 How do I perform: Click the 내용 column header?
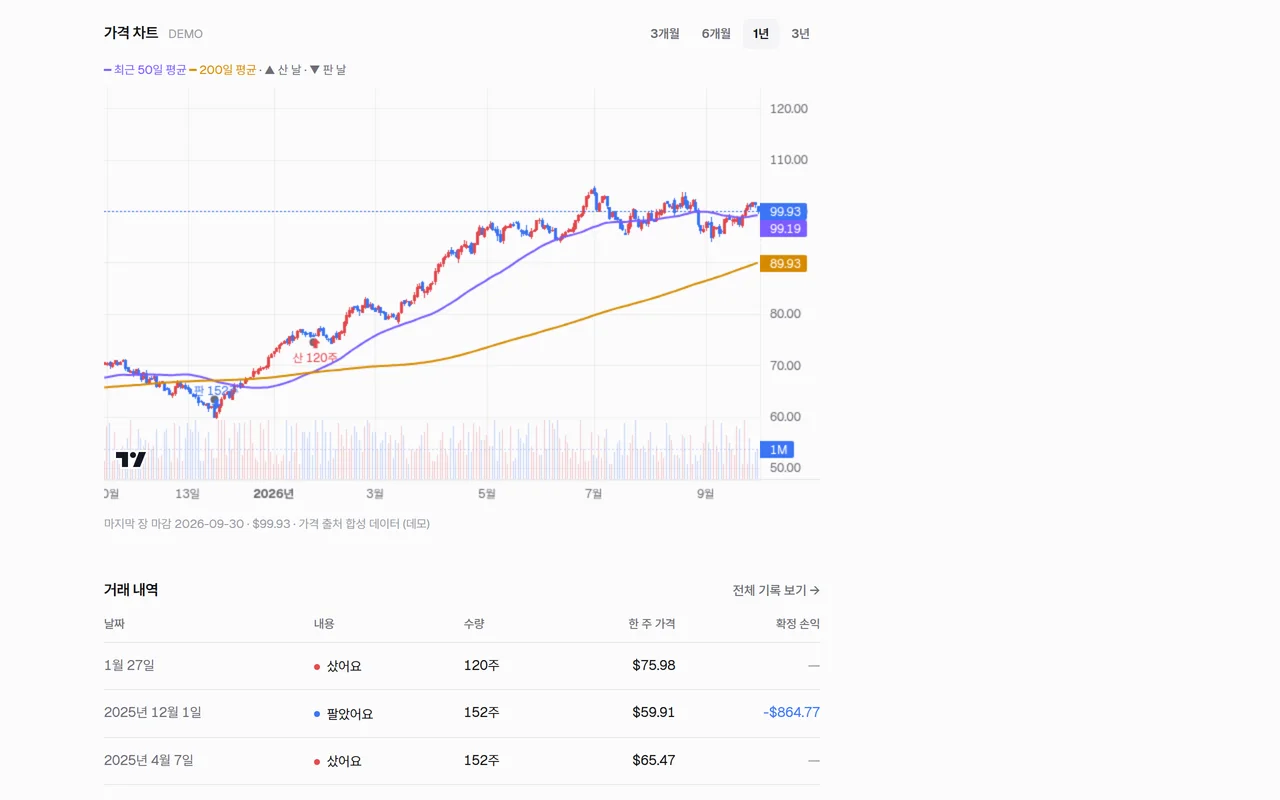(325, 624)
